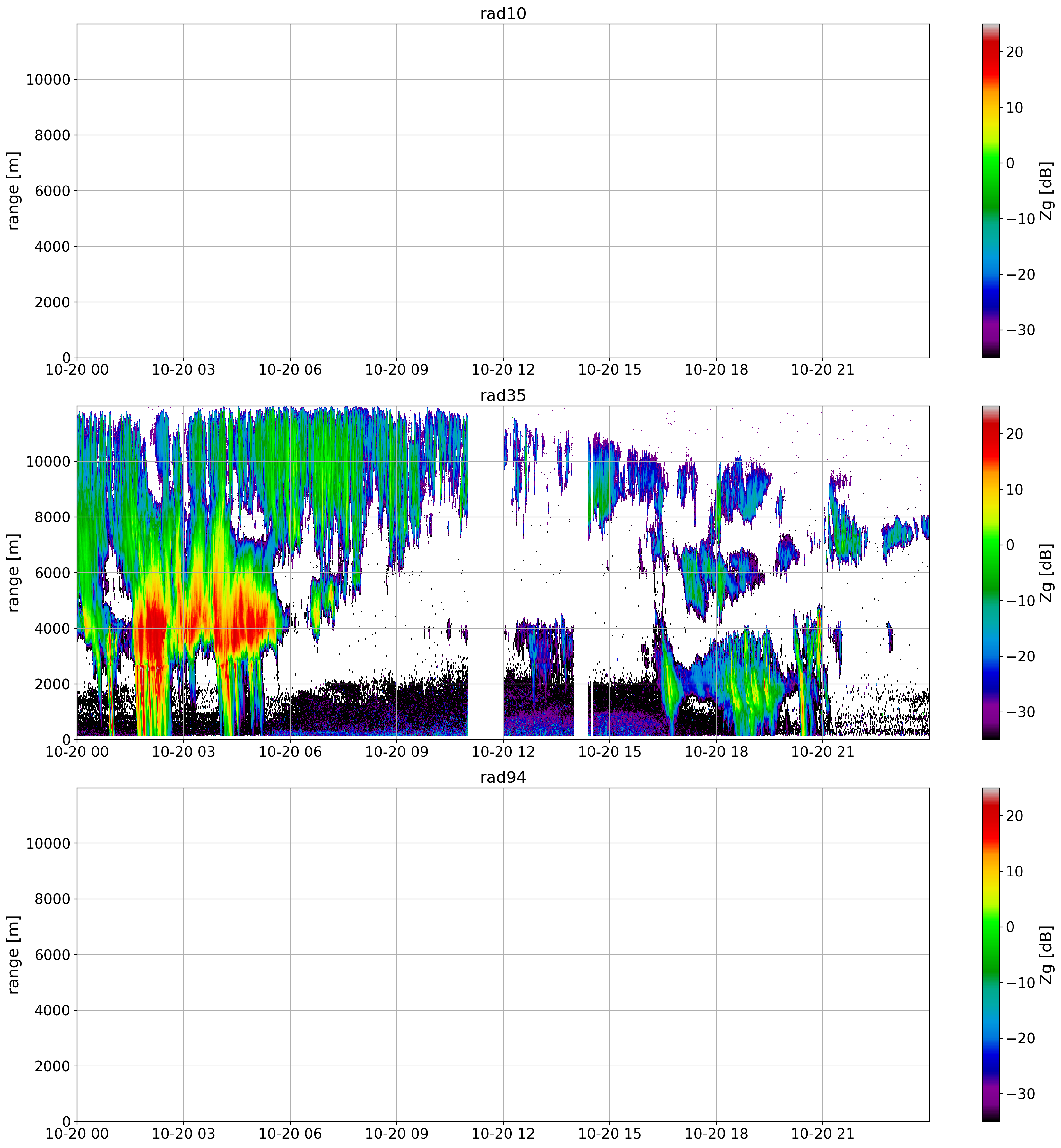Click the '10-20 00' tick label under rad35

(77, 751)
